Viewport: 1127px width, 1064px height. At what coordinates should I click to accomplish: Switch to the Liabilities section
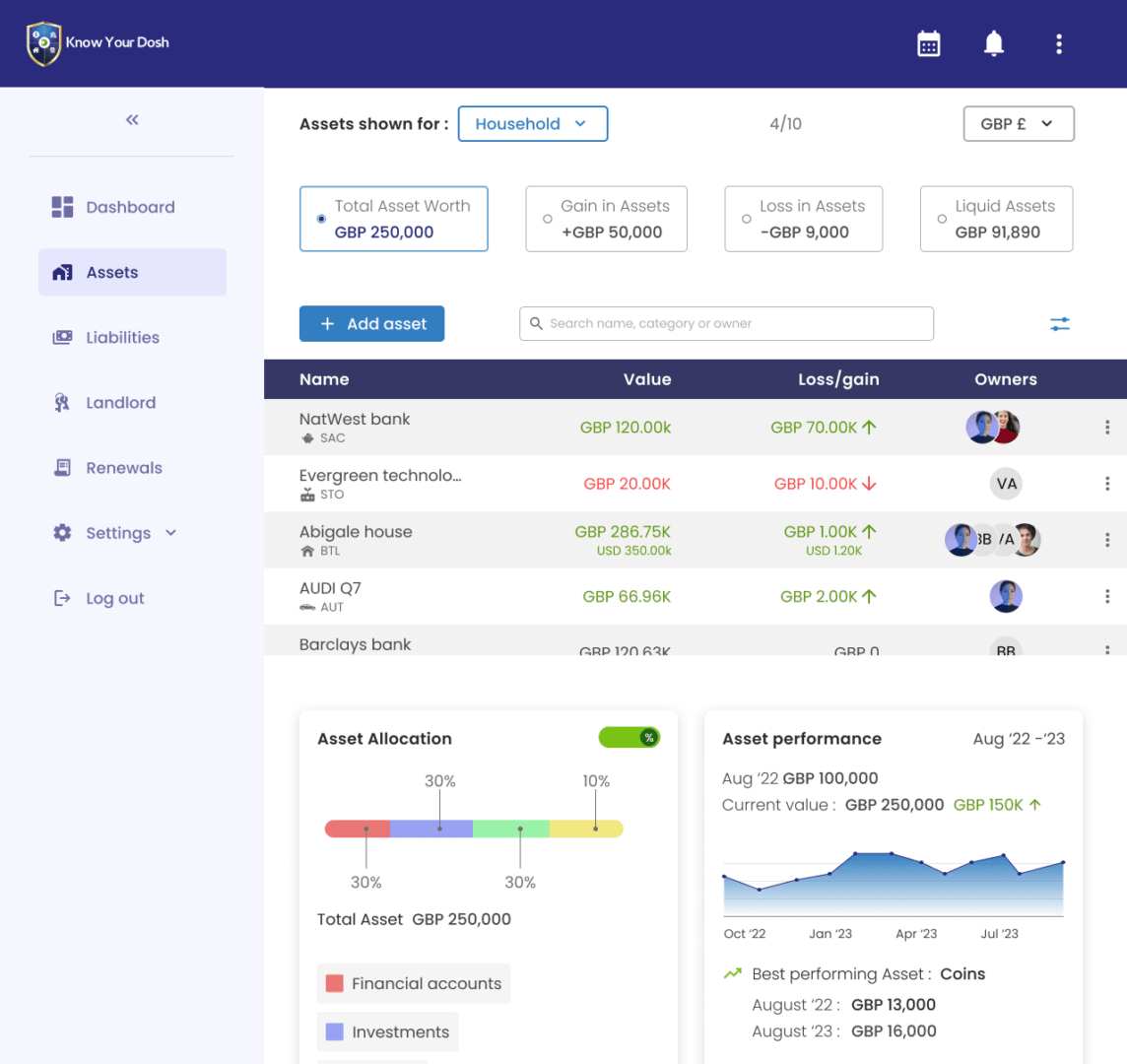122,337
